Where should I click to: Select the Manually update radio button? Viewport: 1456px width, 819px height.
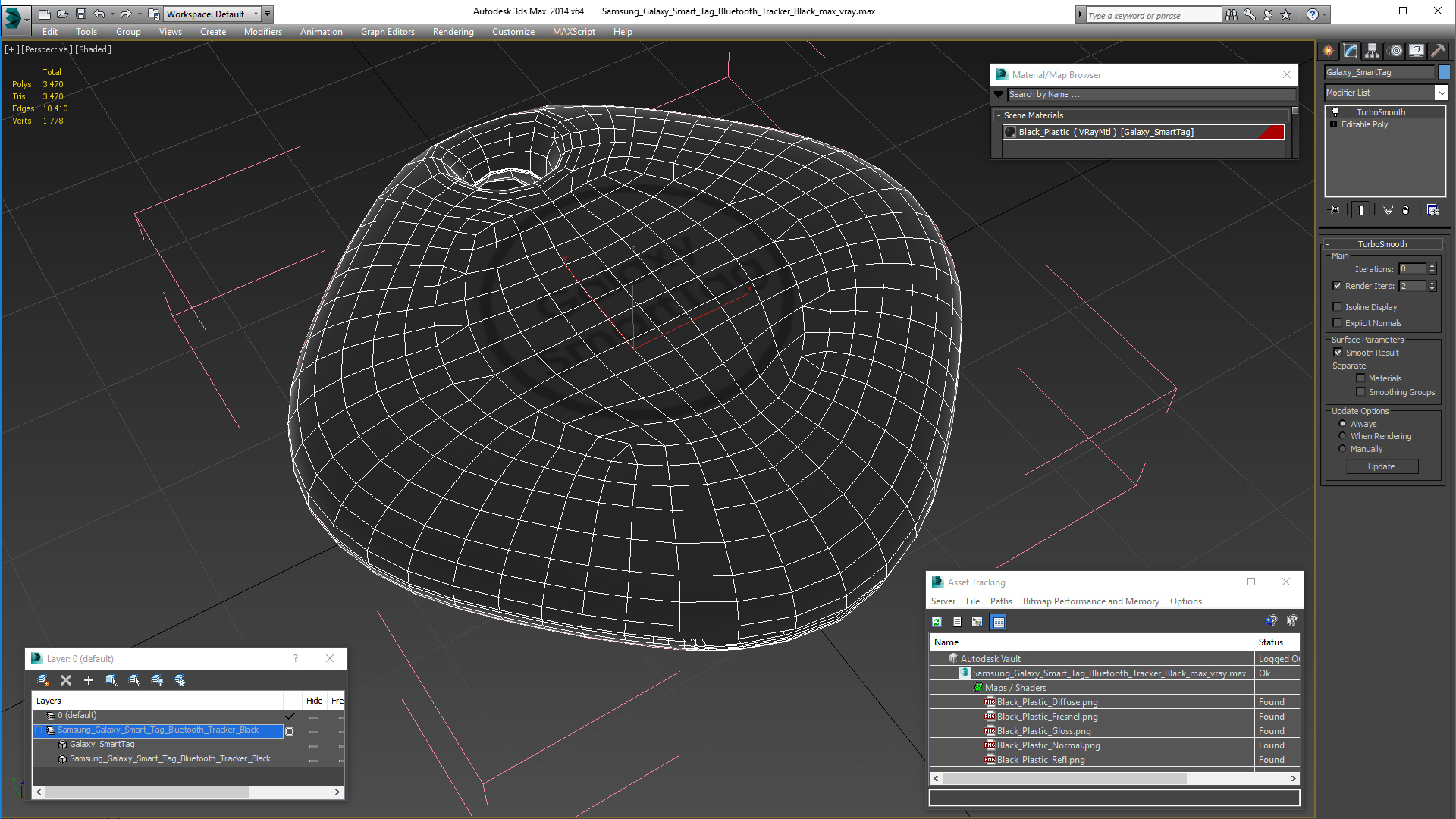coord(1343,449)
